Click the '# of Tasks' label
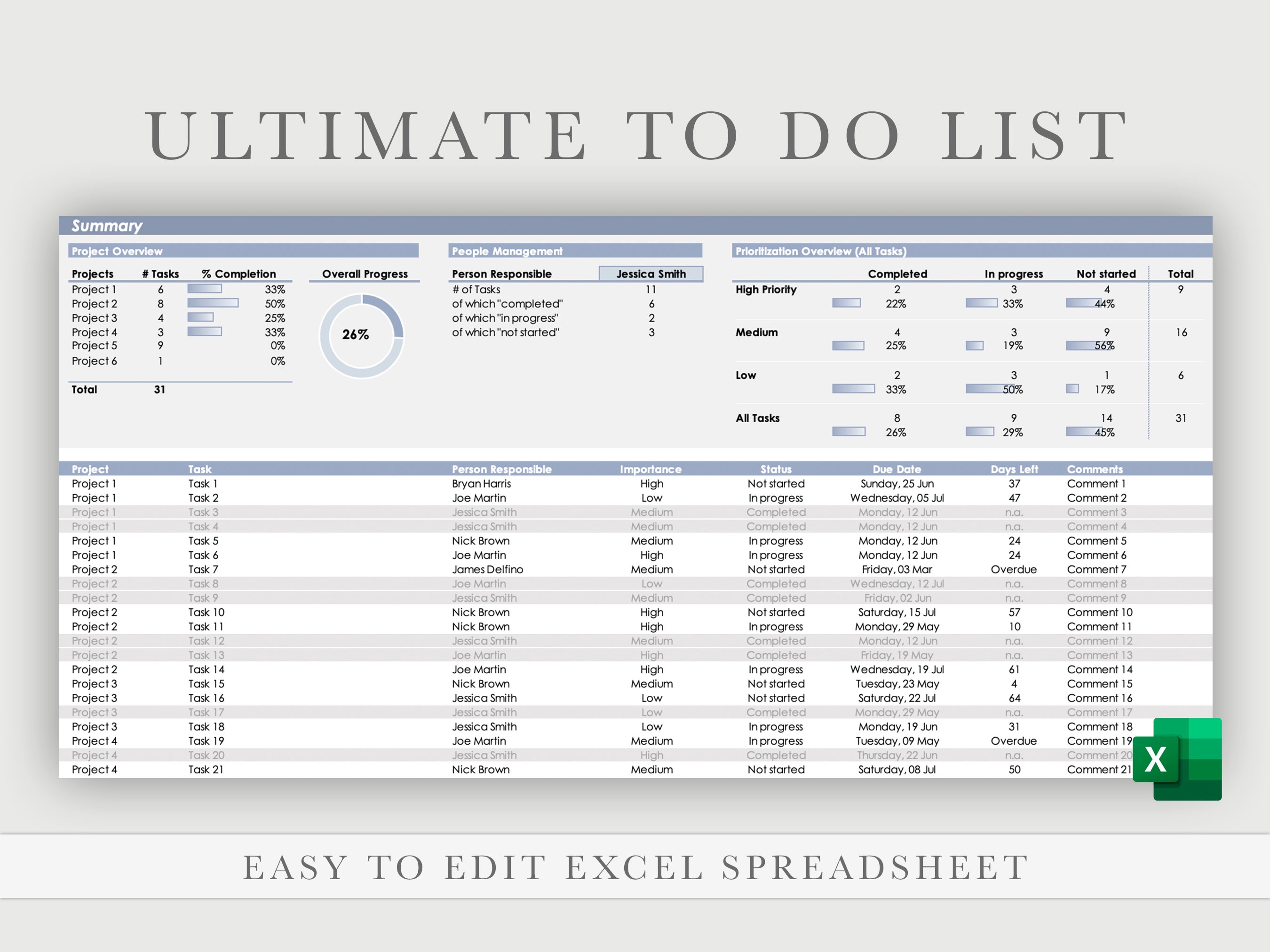Screen dimensions: 1270x952 [x=476, y=289]
